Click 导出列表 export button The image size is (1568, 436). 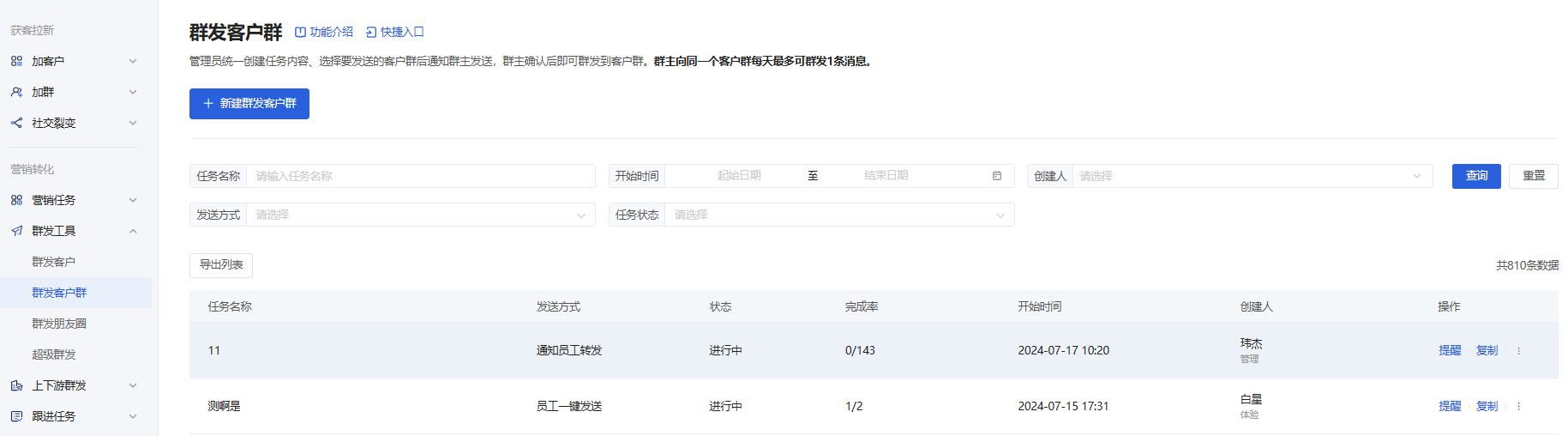(221, 265)
